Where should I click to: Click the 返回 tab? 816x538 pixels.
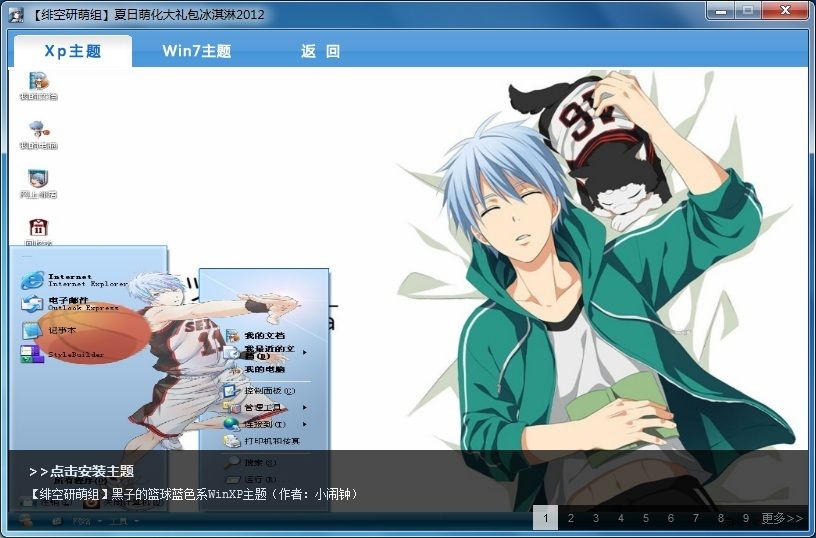(320, 51)
